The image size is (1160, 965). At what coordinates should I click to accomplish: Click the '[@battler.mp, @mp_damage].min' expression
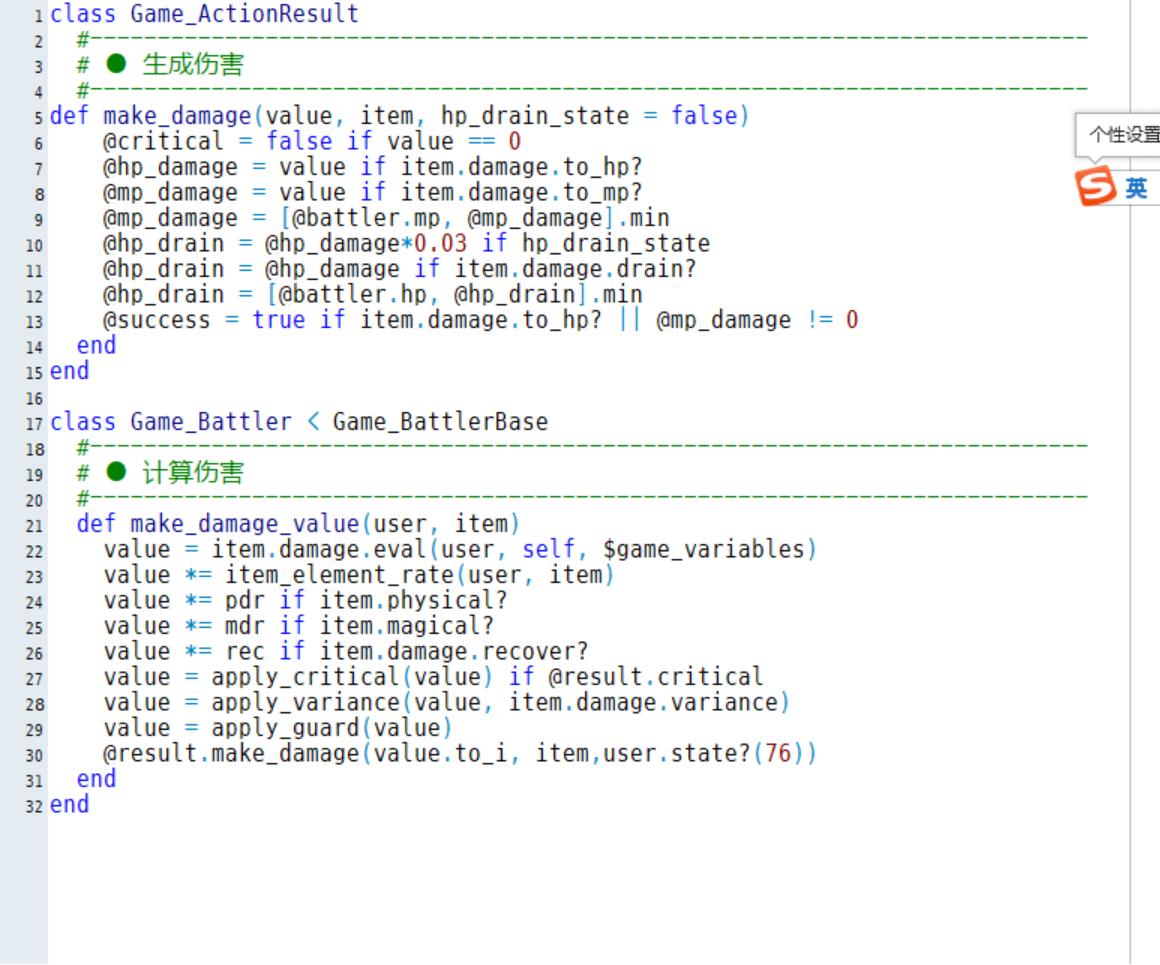(x=474, y=218)
